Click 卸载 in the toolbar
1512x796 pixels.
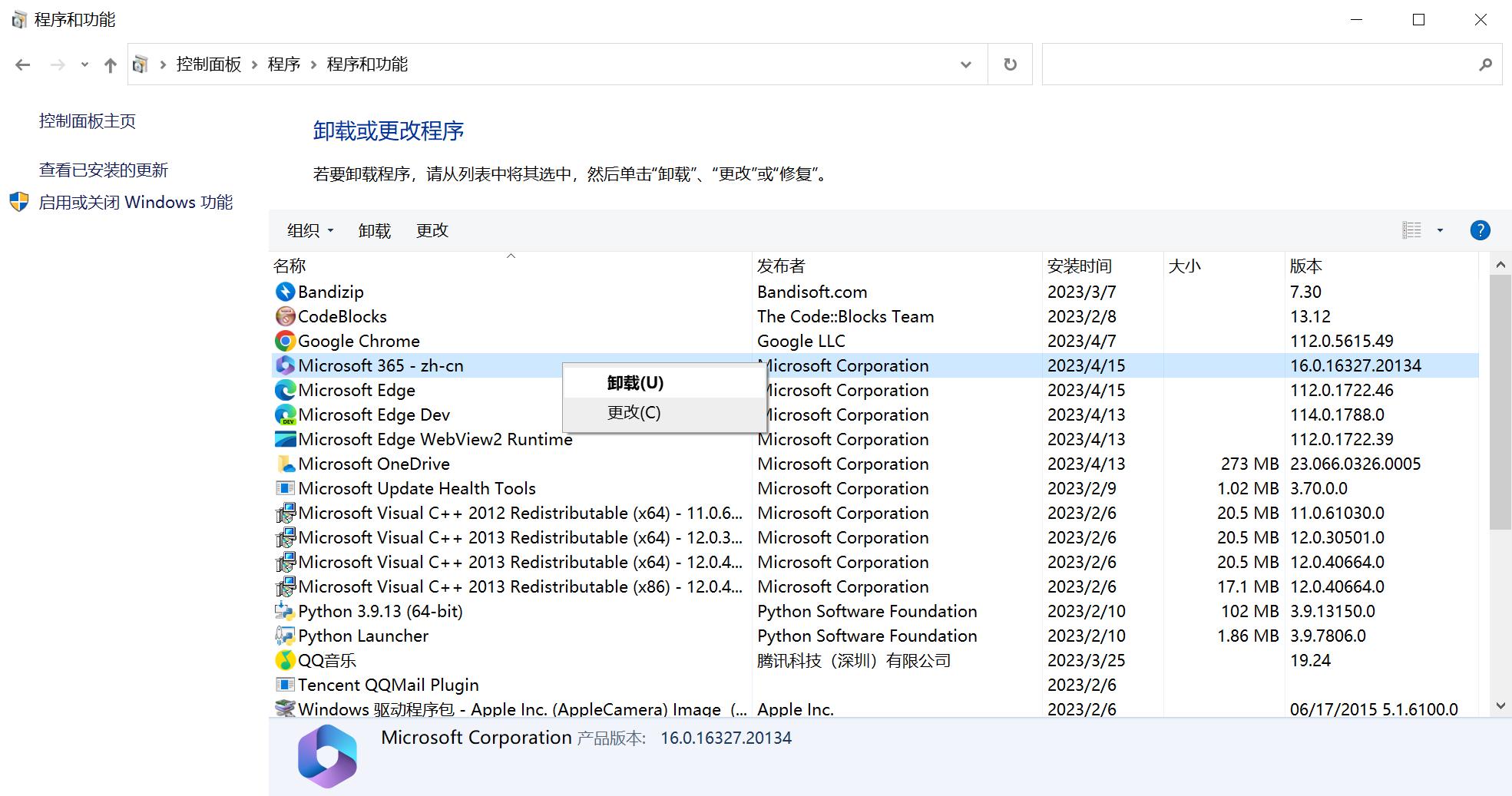pos(375,230)
